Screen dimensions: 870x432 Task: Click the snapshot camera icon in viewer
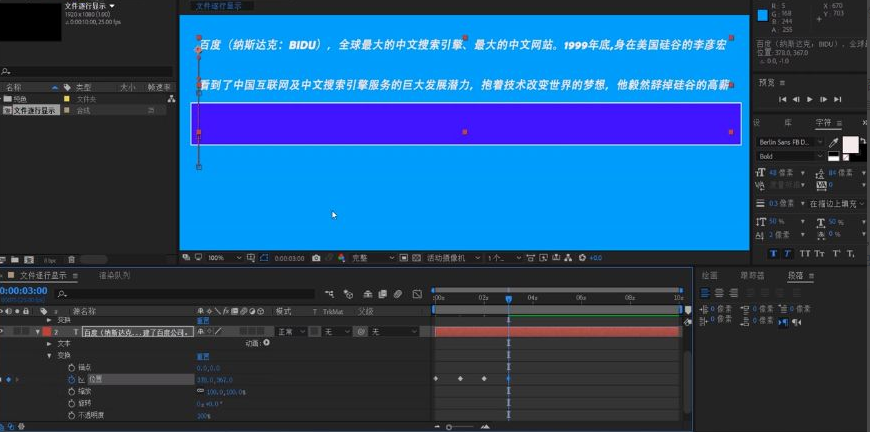click(x=316, y=258)
